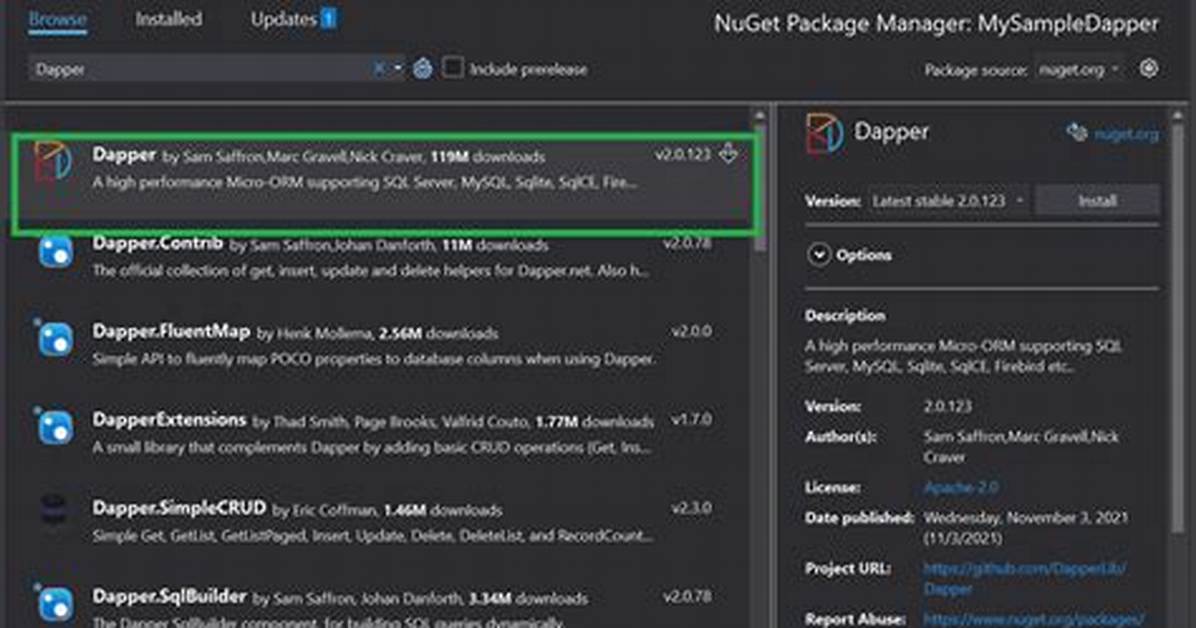Click the Dapper.SqlBuilder package icon
Screen dimensions: 1196x628
pyautogui.click(x=56, y=604)
